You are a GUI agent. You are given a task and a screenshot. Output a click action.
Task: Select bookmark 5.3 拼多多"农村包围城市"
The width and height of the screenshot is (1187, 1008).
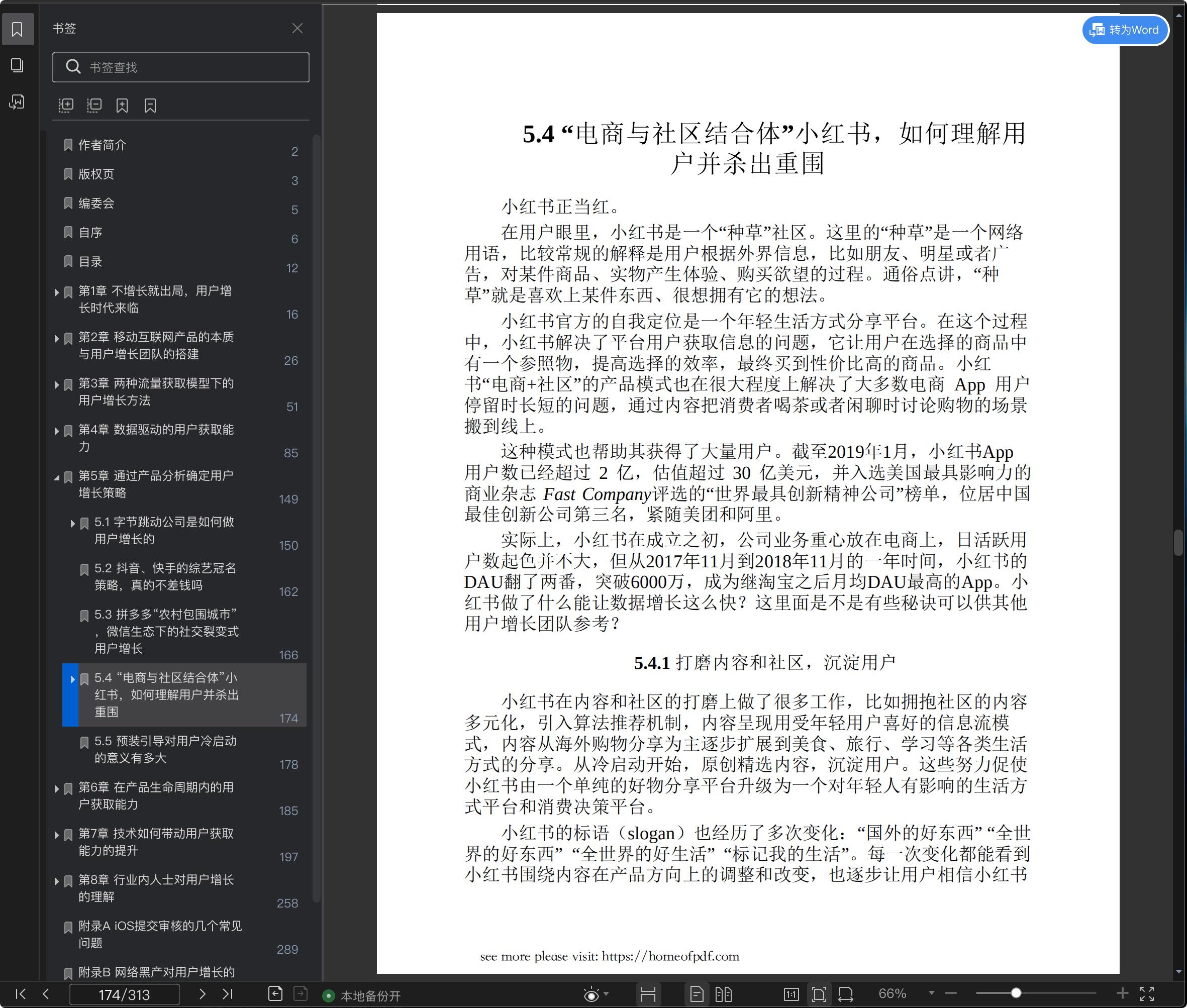pos(166,632)
